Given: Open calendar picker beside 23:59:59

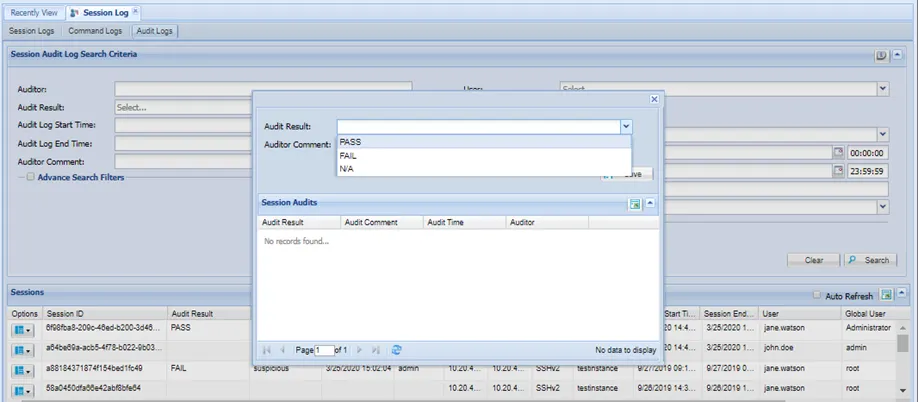Looking at the screenshot, I should [x=838, y=171].
